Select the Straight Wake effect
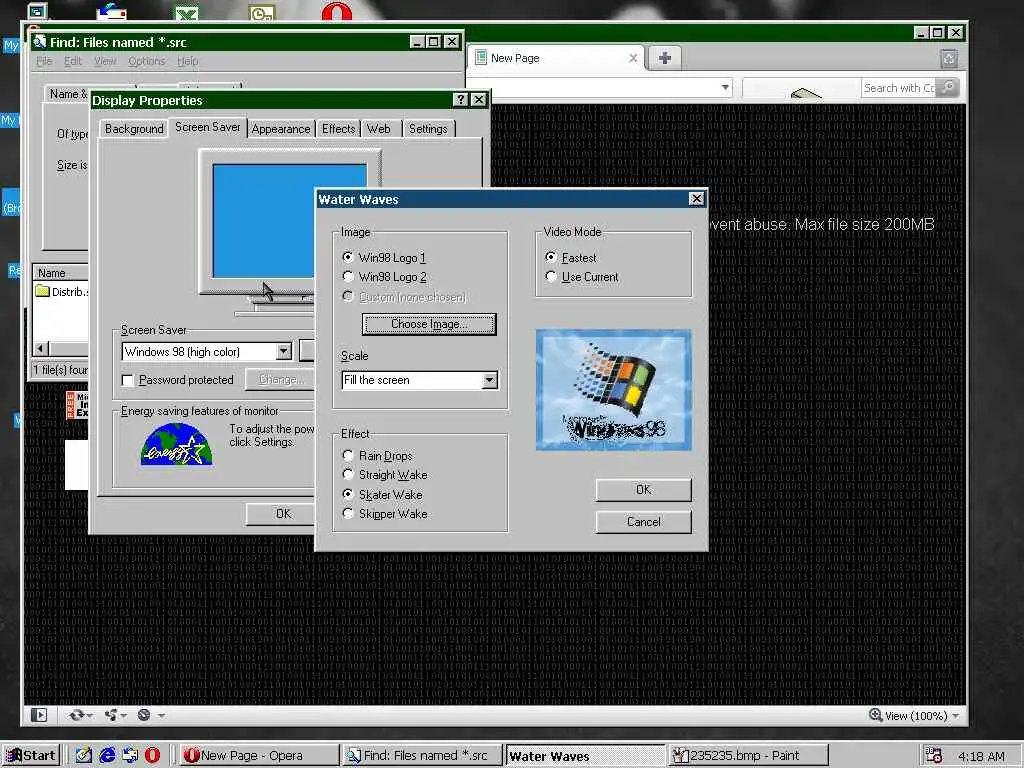 click(x=385, y=475)
